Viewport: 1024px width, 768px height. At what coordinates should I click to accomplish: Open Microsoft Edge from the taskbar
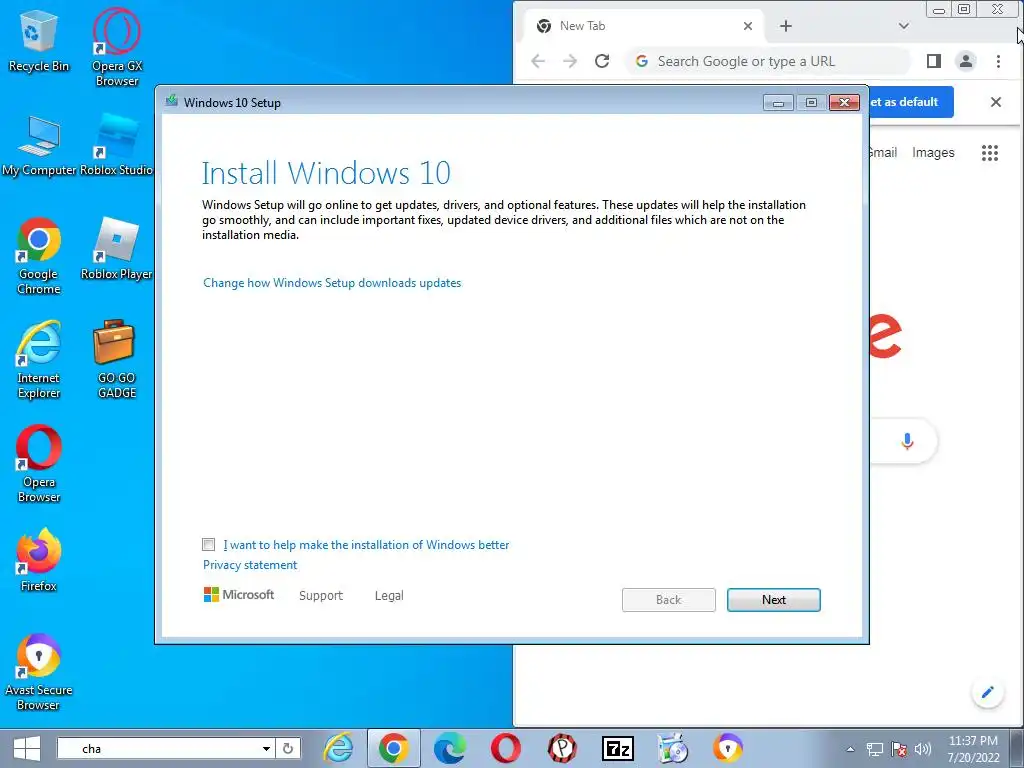449,748
